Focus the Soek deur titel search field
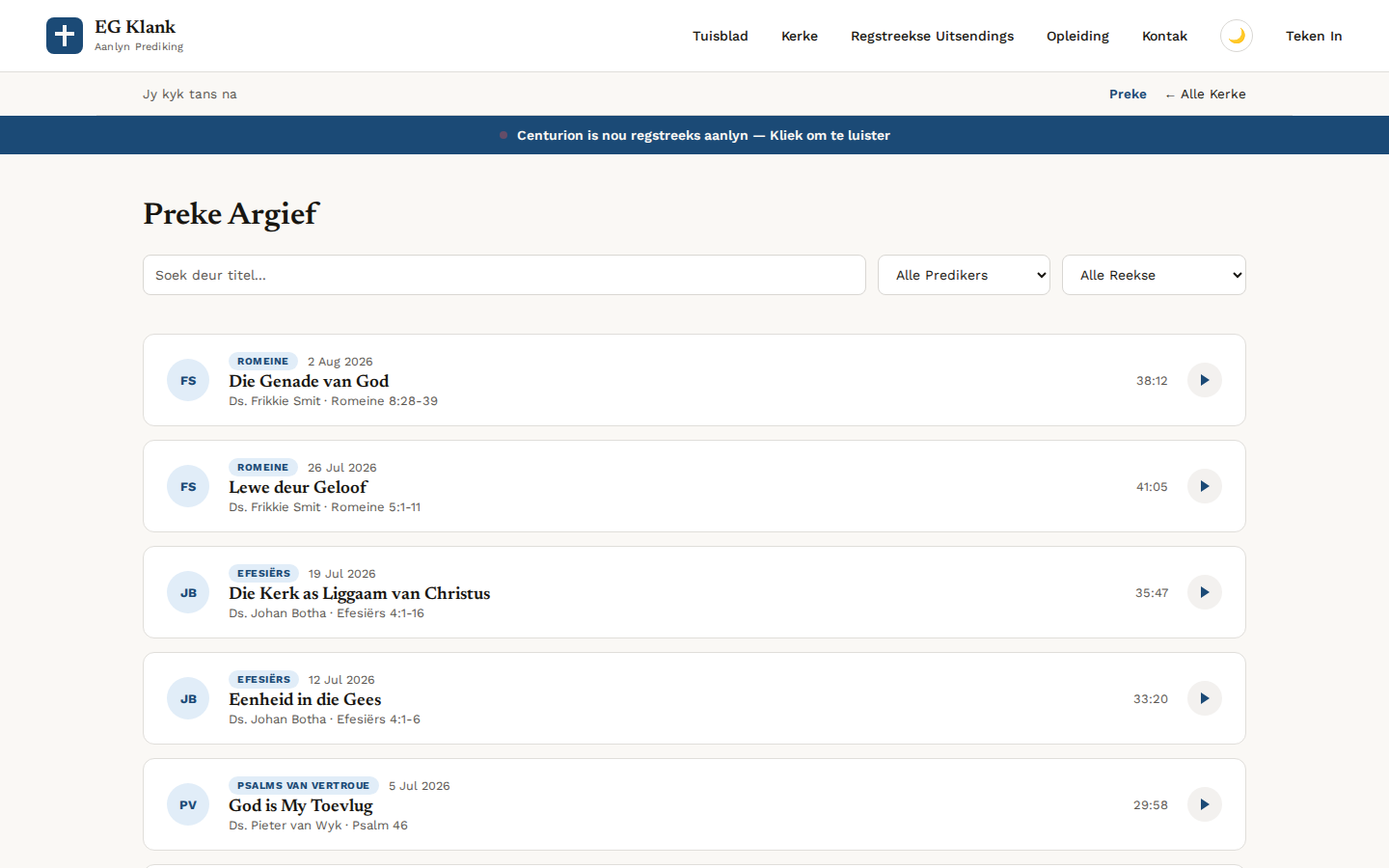The width and height of the screenshot is (1389, 868). [x=504, y=275]
